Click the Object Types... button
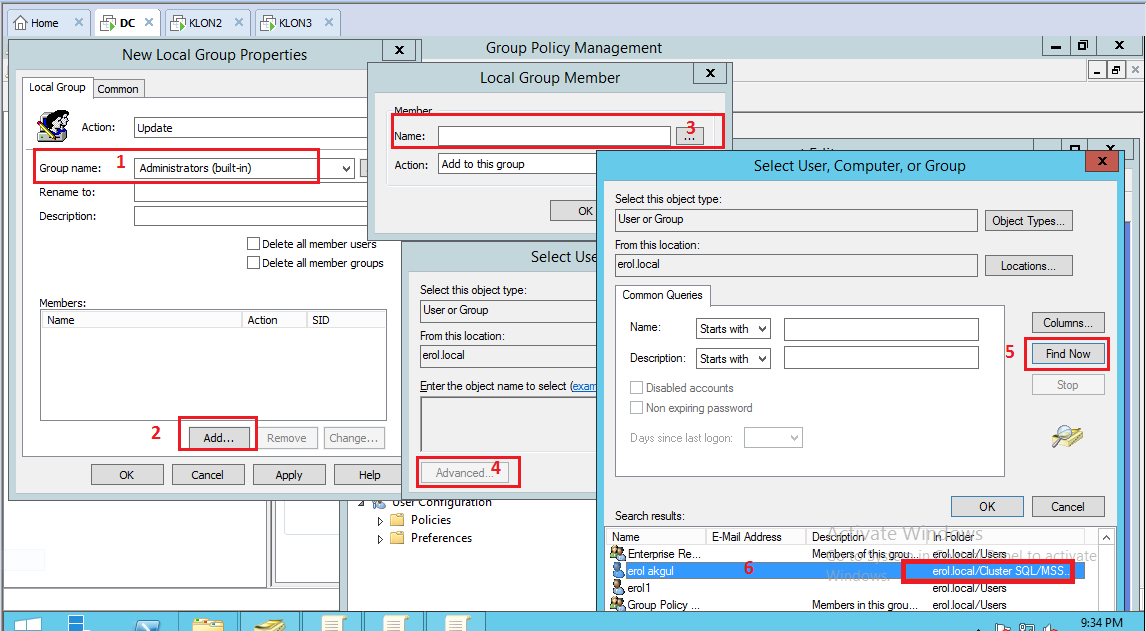The height and width of the screenshot is (631, 1146). [1028, 221]
